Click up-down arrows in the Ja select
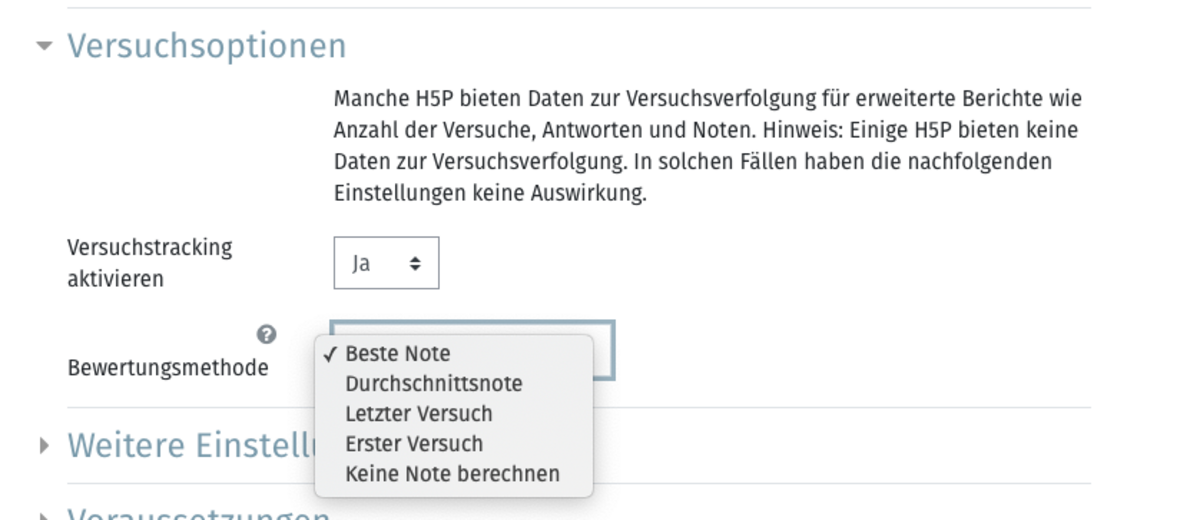 415,264
